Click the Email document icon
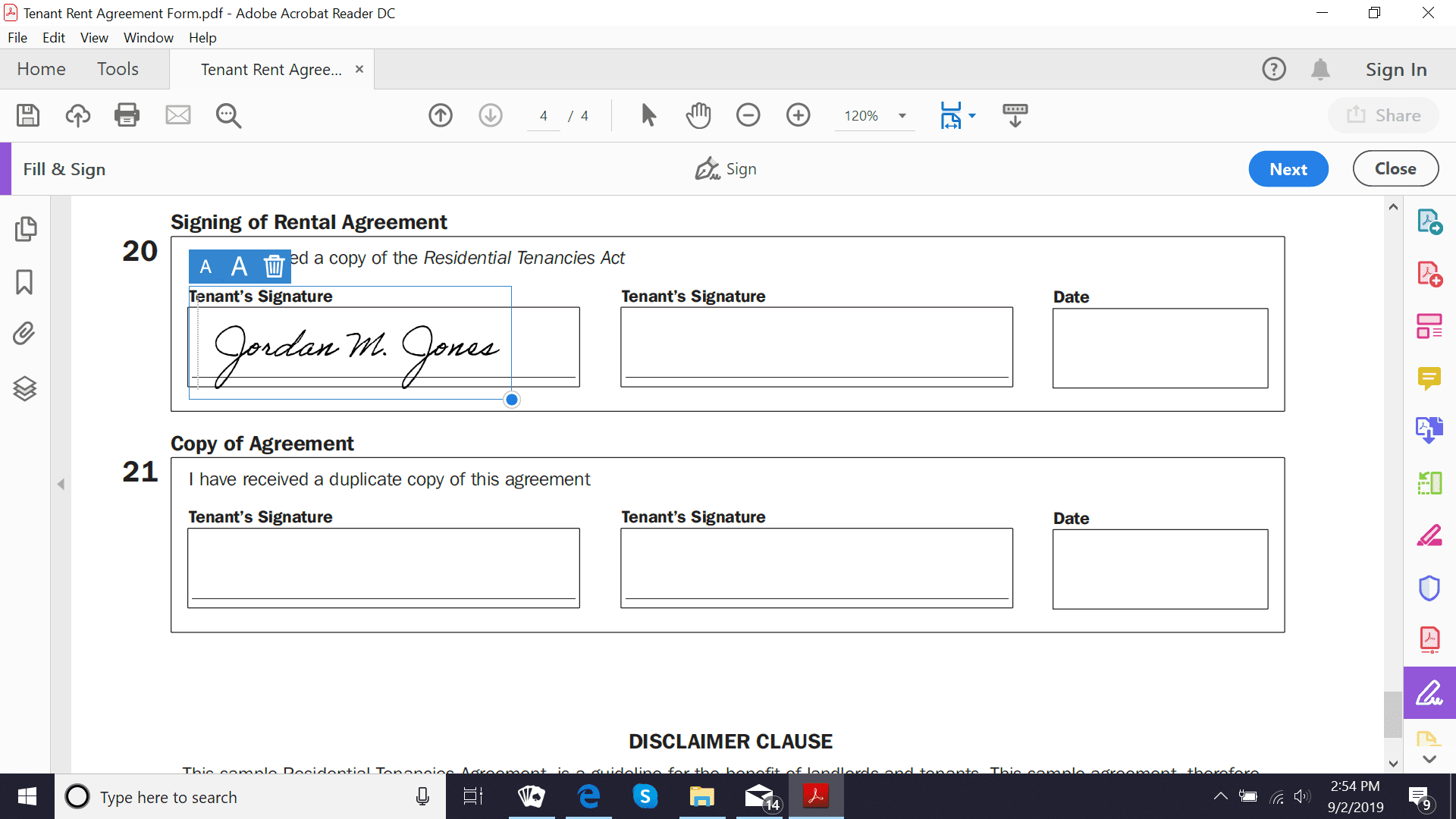Screen dimensions: 1456x819 pos(178,114)
